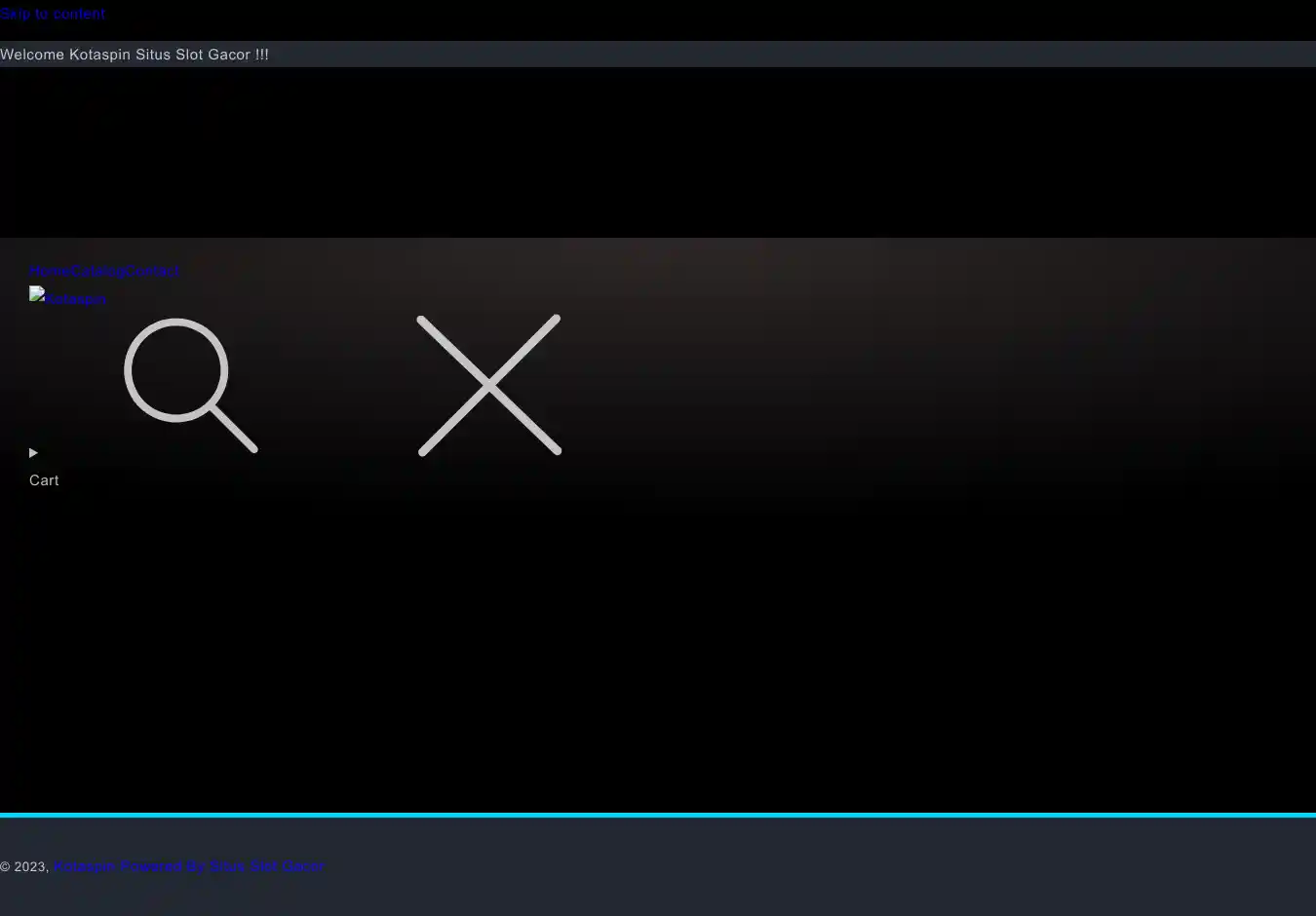Screen dimensions: 1316x916
Task: Close the search with the X icon
Action: click(488, 385)
